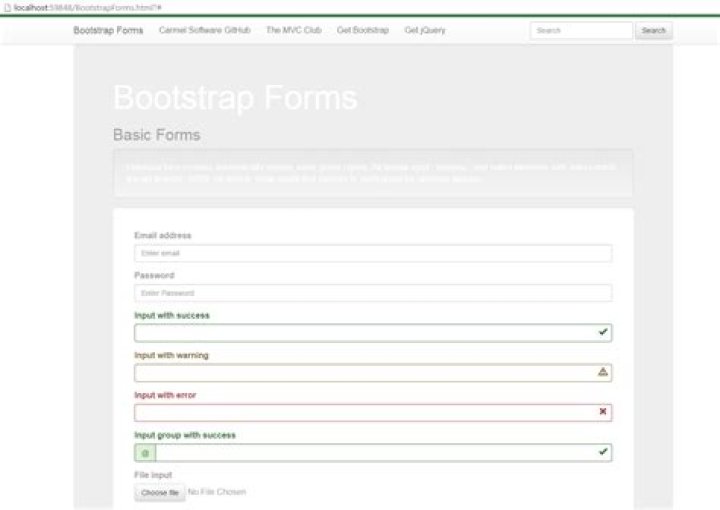The height and width of the screenshot is (510, 720).
Task: Open the Bootstrap Forms navbar brand
Action: tap(108, 31)
